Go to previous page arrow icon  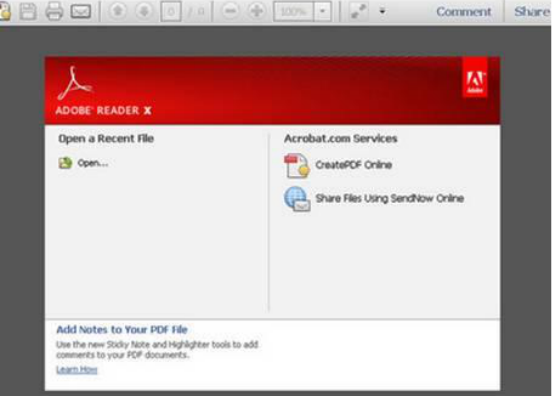click(x=118, y=11)
